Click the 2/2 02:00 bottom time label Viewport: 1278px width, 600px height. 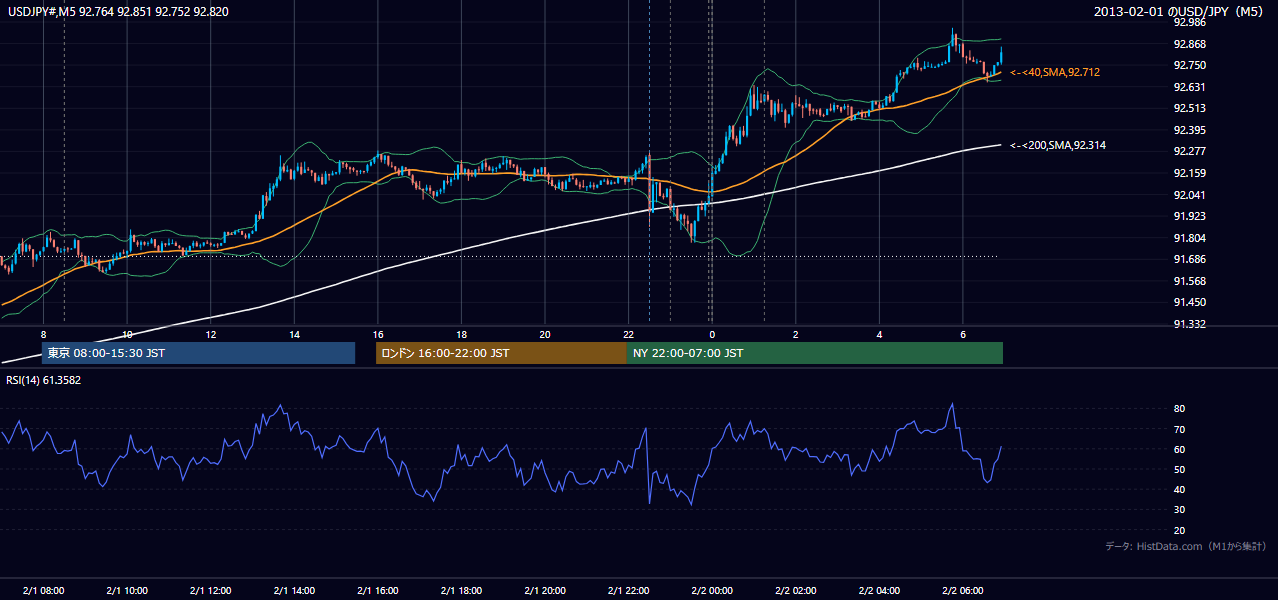tap(795, 591)
